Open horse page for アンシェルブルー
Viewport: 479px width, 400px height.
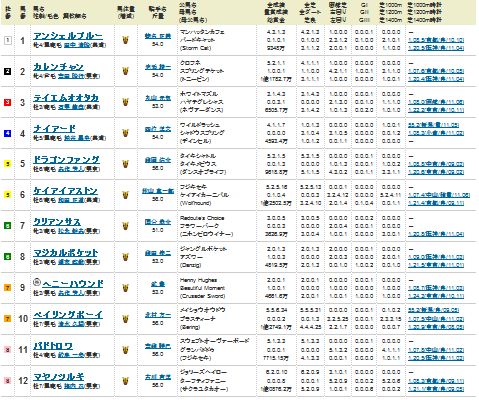68,36
